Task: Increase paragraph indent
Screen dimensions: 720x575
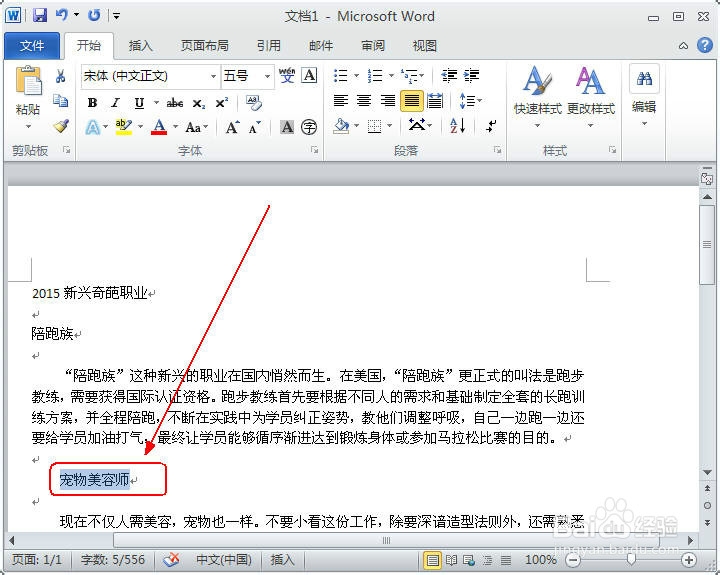Action: [472, 76]
